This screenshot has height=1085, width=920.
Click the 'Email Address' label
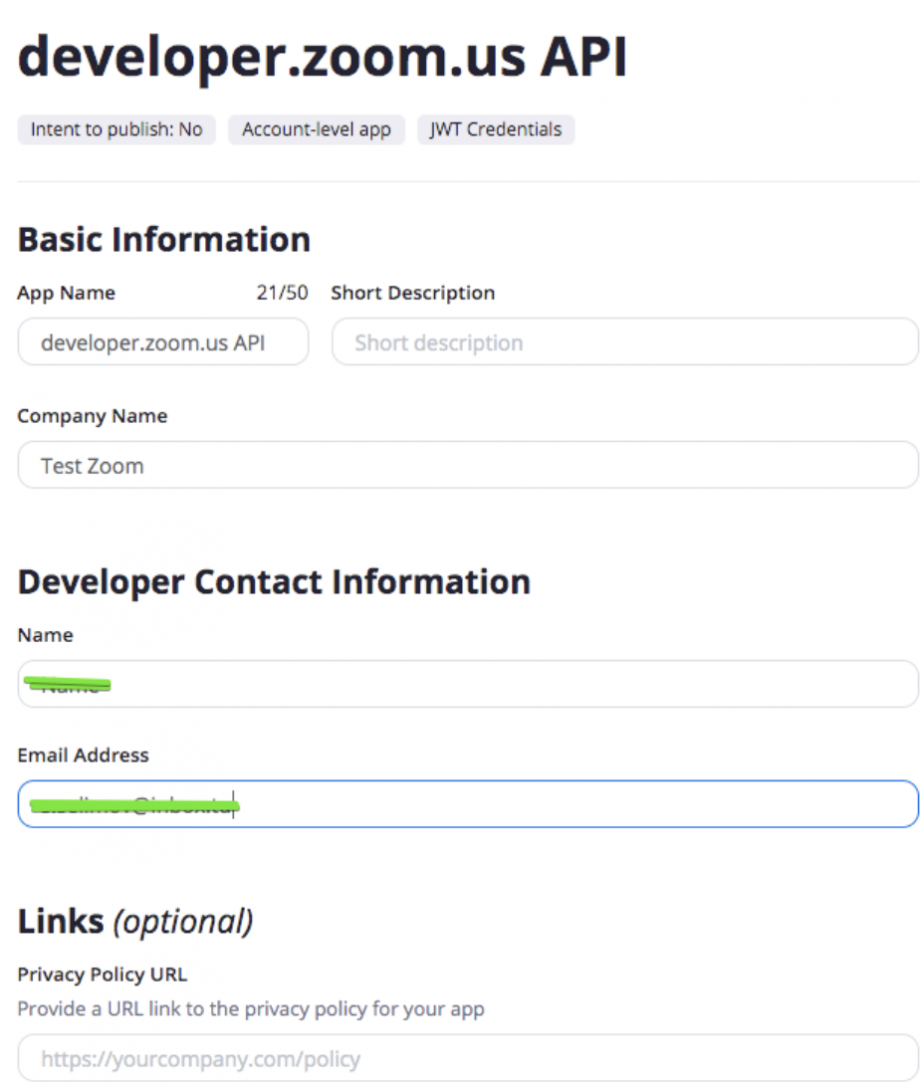pyautogui.click(x=83, y=755)
